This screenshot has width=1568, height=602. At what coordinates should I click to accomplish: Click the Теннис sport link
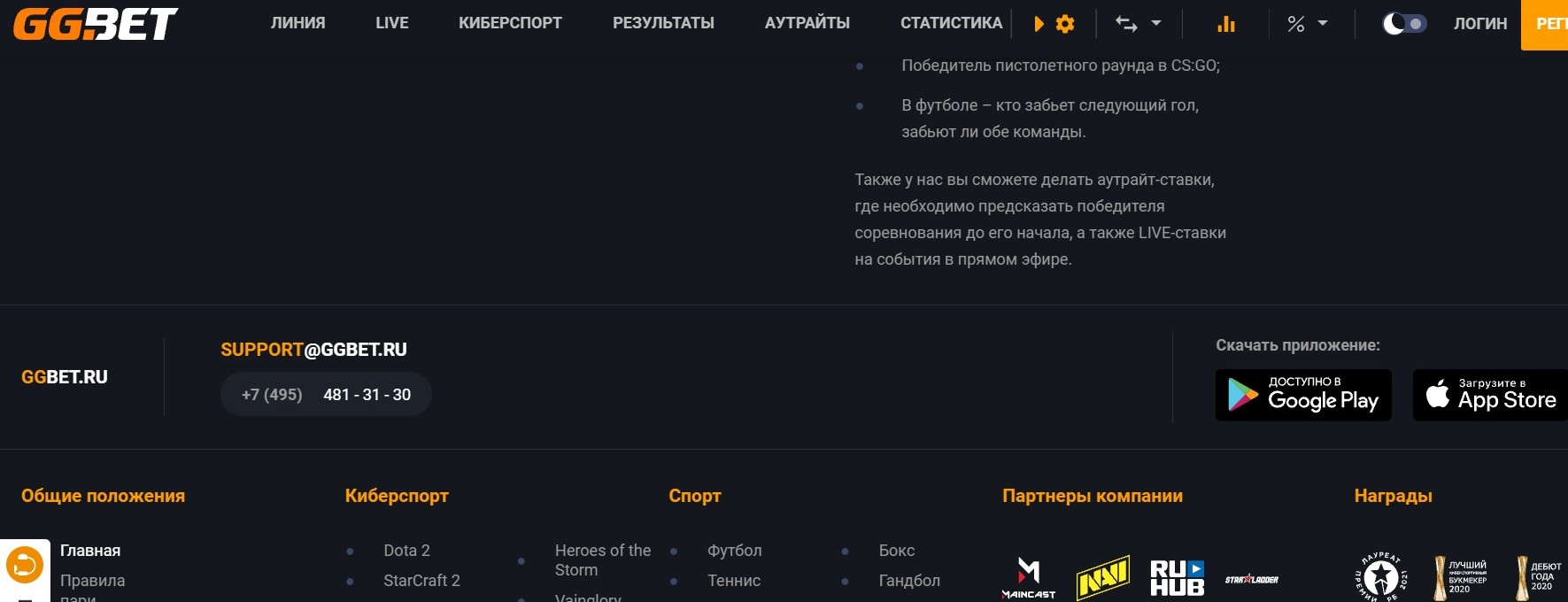point(734,581)
